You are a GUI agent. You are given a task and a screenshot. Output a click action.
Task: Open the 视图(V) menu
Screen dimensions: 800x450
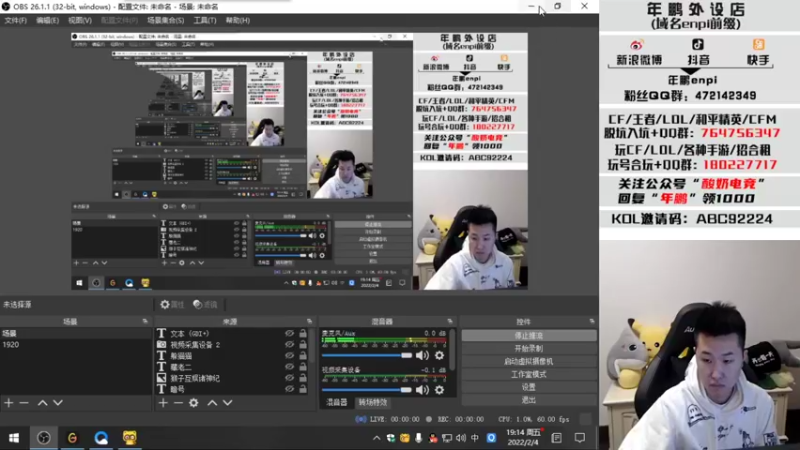80,20
